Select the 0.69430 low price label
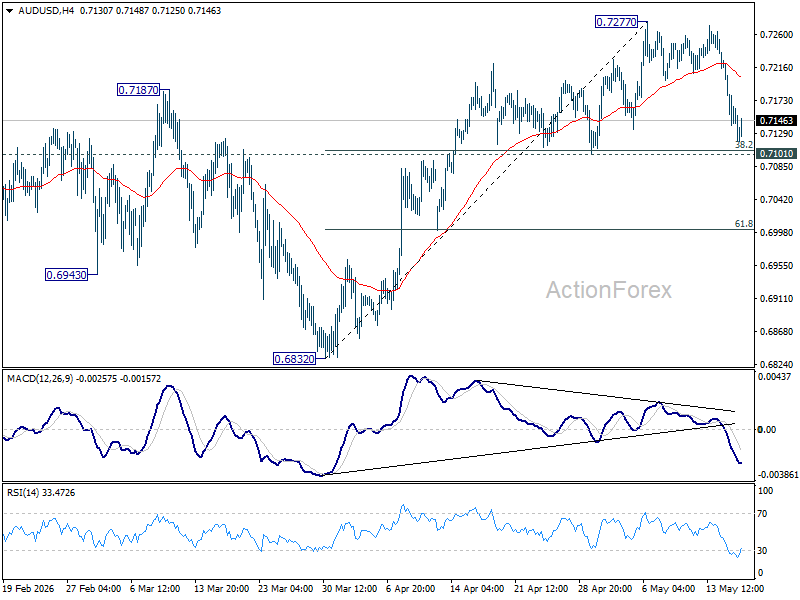Image resolution: width=800 pixels, height=600 pixels. point(66,275)
